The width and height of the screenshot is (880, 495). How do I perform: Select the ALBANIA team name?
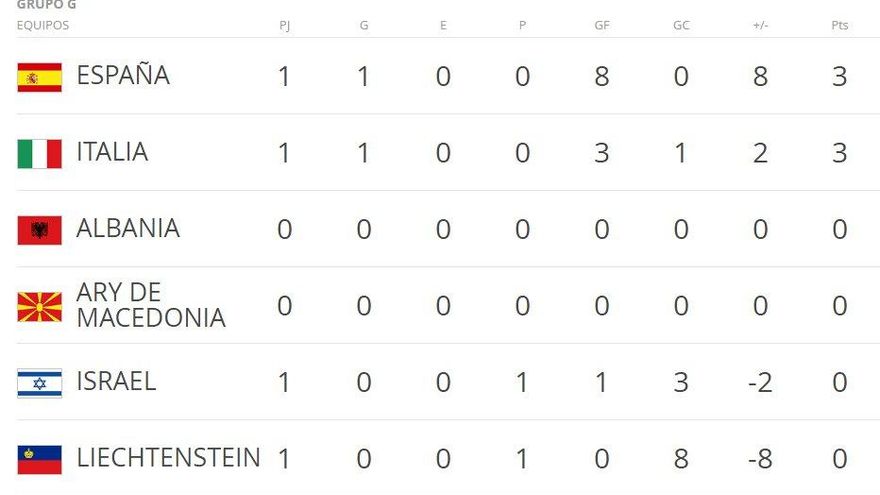coord(128,229)
